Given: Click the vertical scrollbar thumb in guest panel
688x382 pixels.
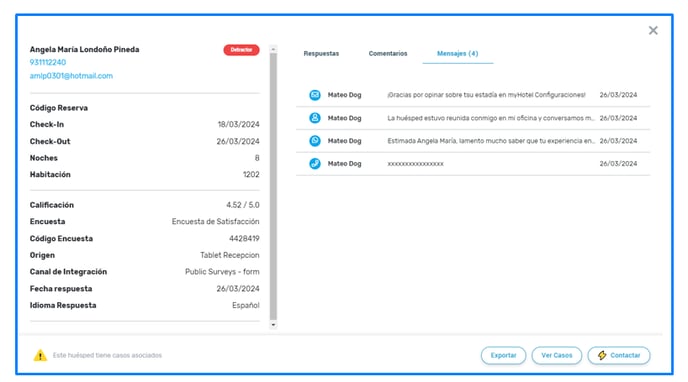Looking at the screenshot, I should coord(273,186).
